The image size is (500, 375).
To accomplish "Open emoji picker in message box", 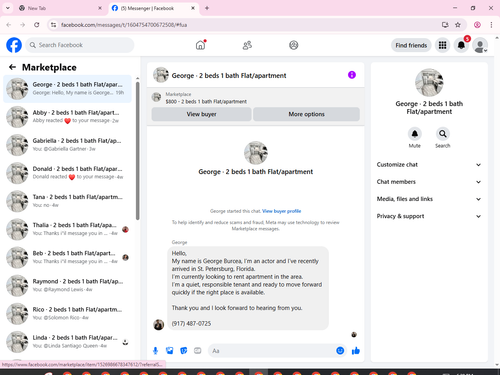I will pyautogui.click(x=340, y=351).
